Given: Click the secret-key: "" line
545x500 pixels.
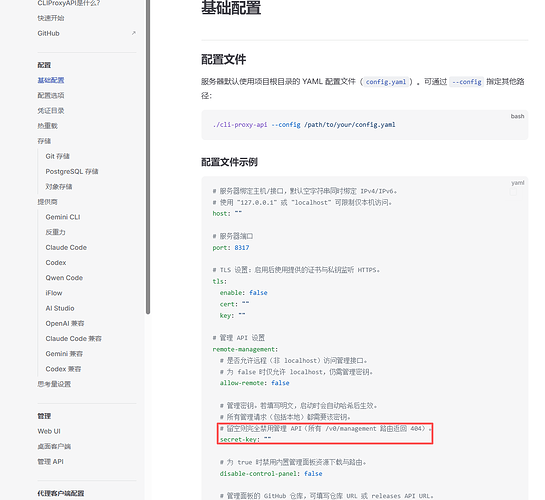Looking at the screenshot, I should coord(245,440).
